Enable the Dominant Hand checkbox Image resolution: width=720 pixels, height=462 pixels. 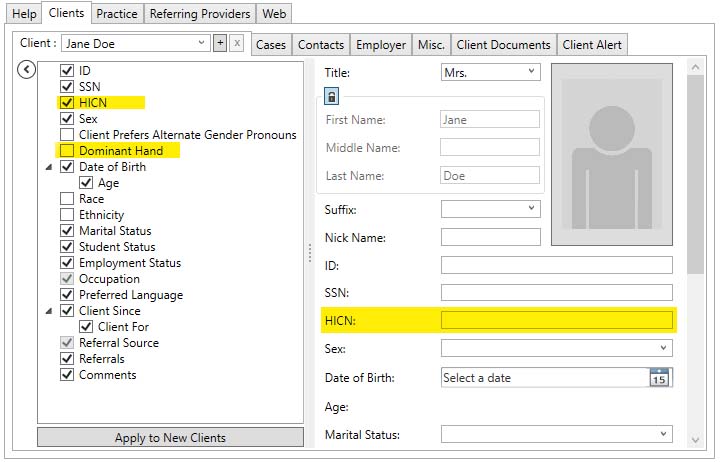click(67, 151)
